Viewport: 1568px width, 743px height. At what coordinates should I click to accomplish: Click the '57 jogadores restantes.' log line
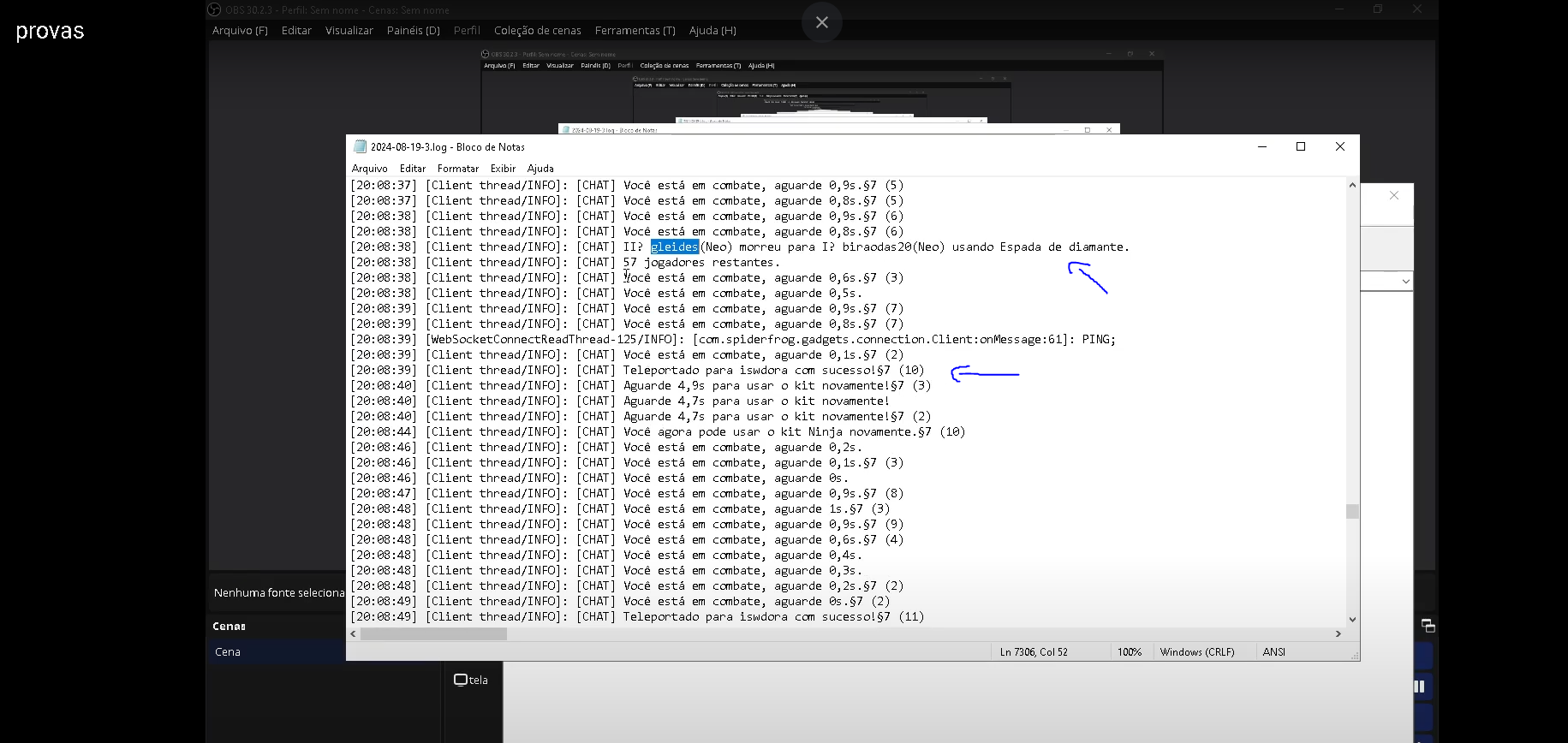(565, 262)
